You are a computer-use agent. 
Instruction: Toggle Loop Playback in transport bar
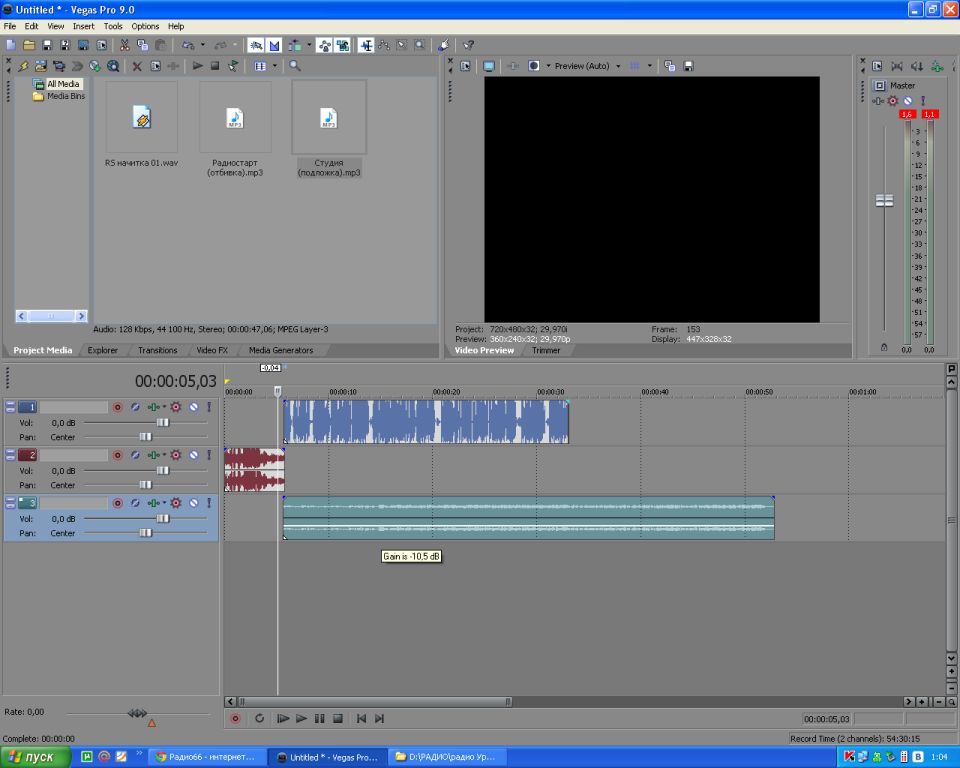click(259, 718)
